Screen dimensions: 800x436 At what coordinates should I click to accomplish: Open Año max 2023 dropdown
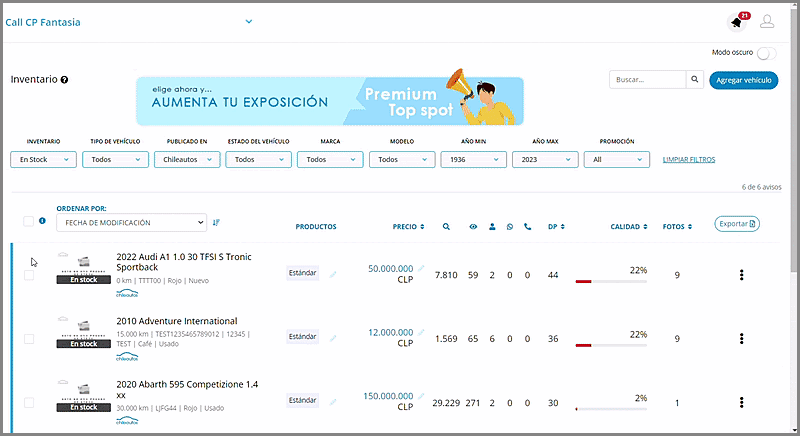[x=545, y=160]
